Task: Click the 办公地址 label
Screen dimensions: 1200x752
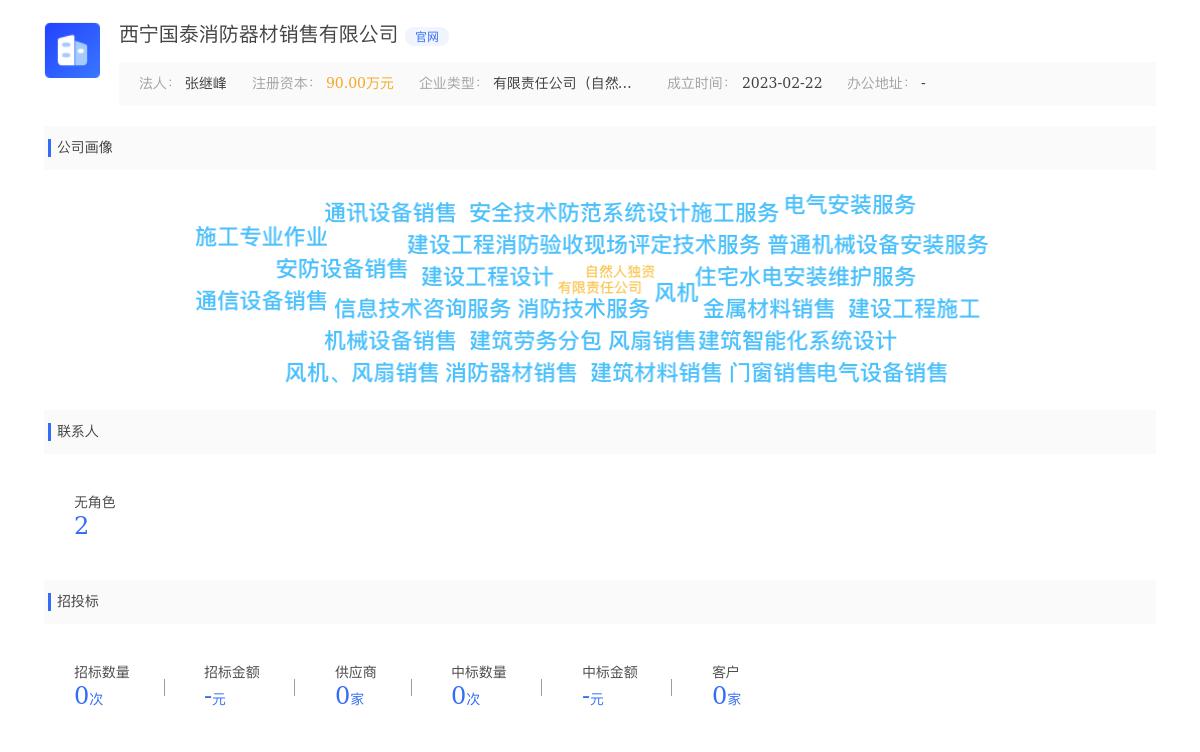Action: 878,84
